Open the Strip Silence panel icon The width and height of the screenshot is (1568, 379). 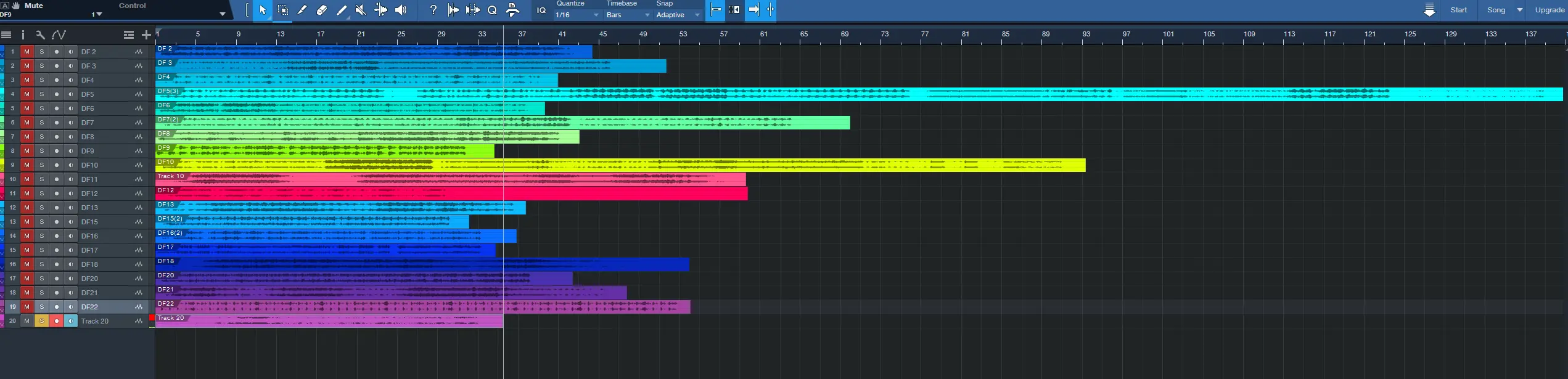(453, 10)
